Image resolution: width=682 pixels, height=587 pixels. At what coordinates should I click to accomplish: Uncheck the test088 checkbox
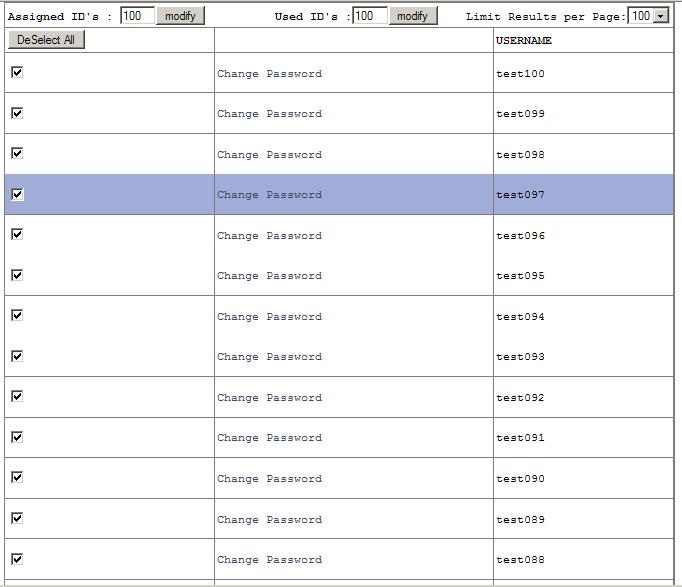(x=17, y=559)
